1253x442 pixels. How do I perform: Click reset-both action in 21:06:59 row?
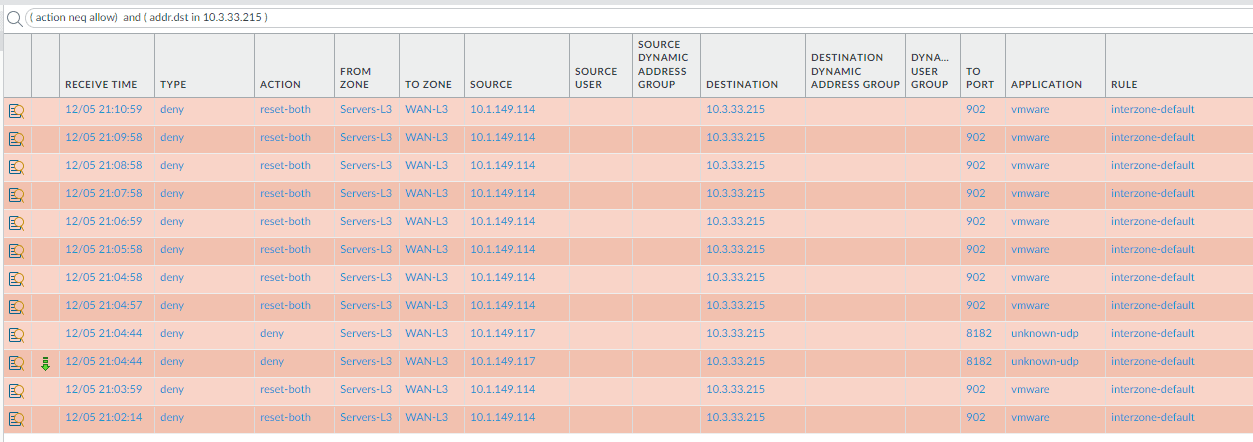click(285, 222)
